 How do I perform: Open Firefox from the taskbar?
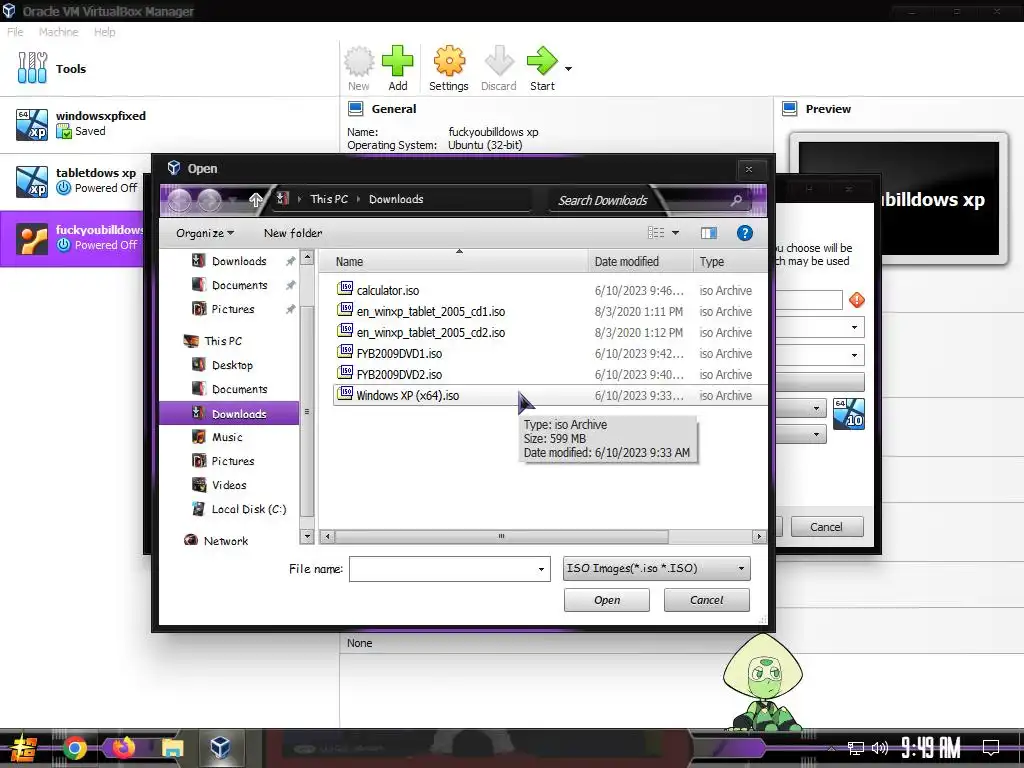click(x=123, y=747)
